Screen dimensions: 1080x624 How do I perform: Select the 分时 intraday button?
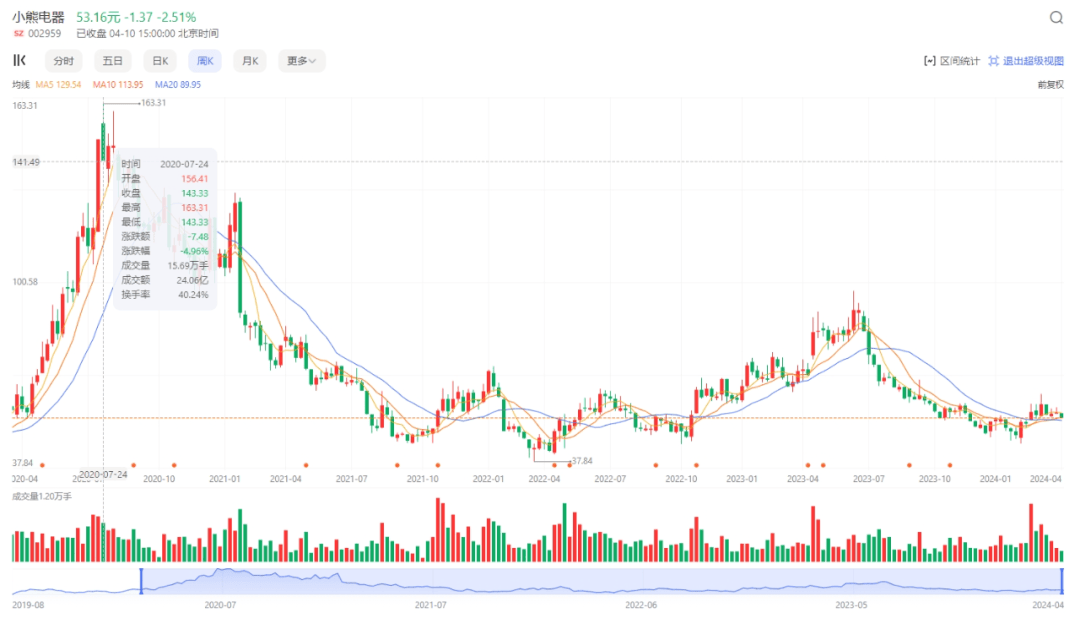(64, 61)
